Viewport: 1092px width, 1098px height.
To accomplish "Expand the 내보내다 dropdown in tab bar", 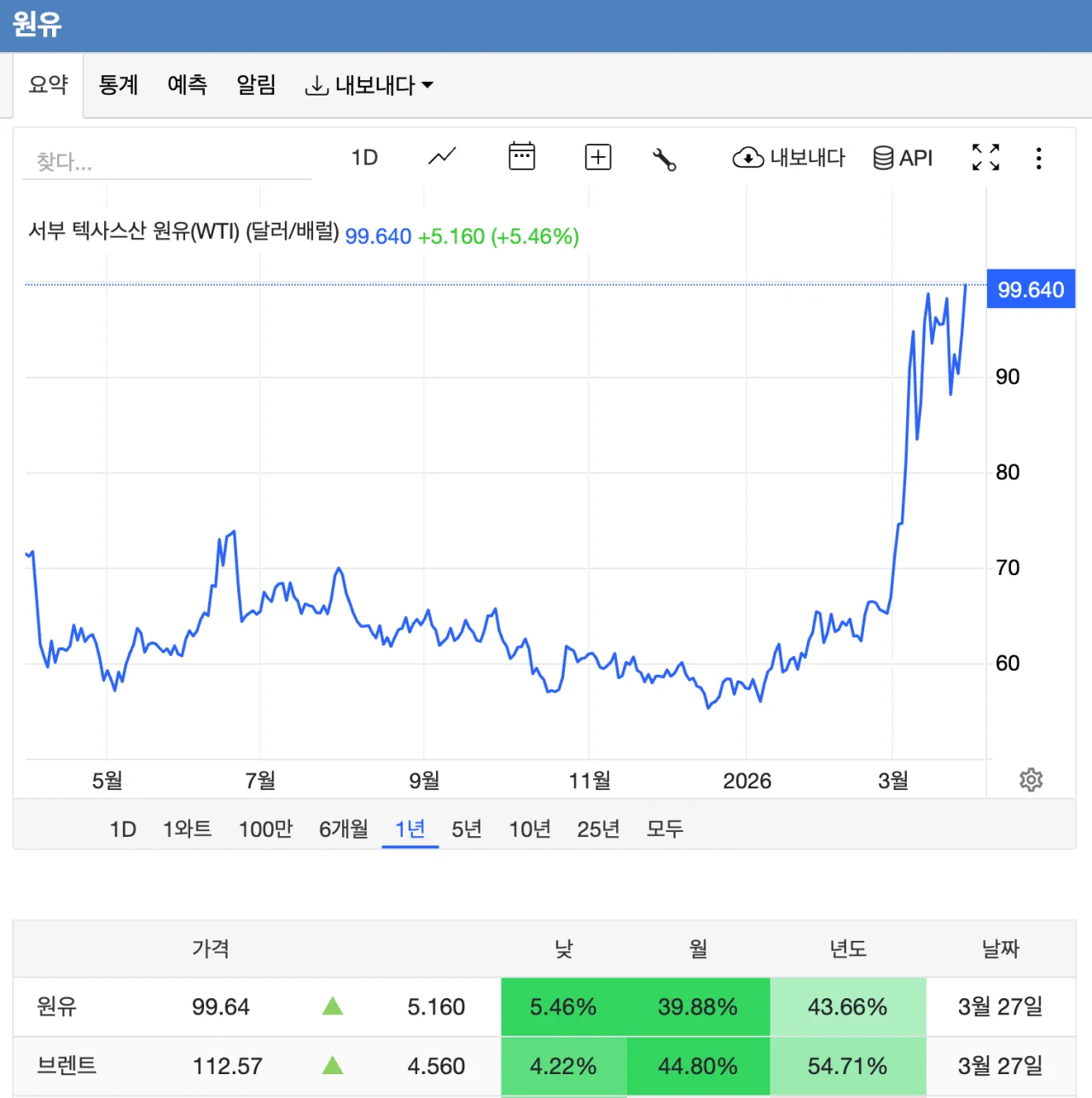I will [369, 85].
